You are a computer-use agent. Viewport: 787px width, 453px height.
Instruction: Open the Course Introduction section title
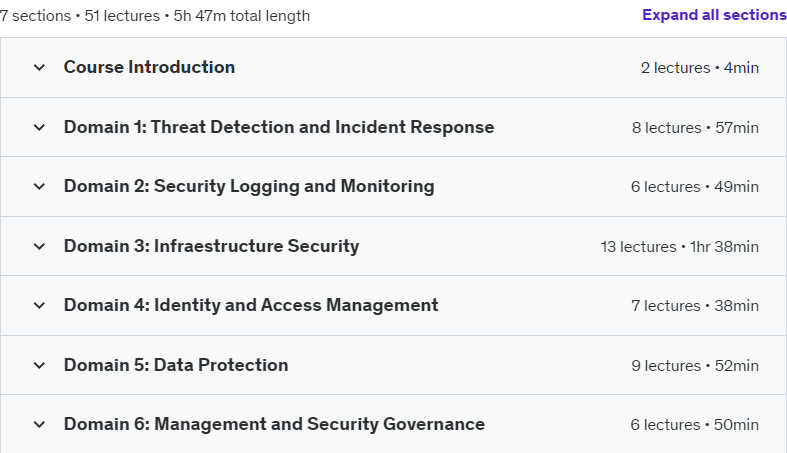click(x=149, y=67)
